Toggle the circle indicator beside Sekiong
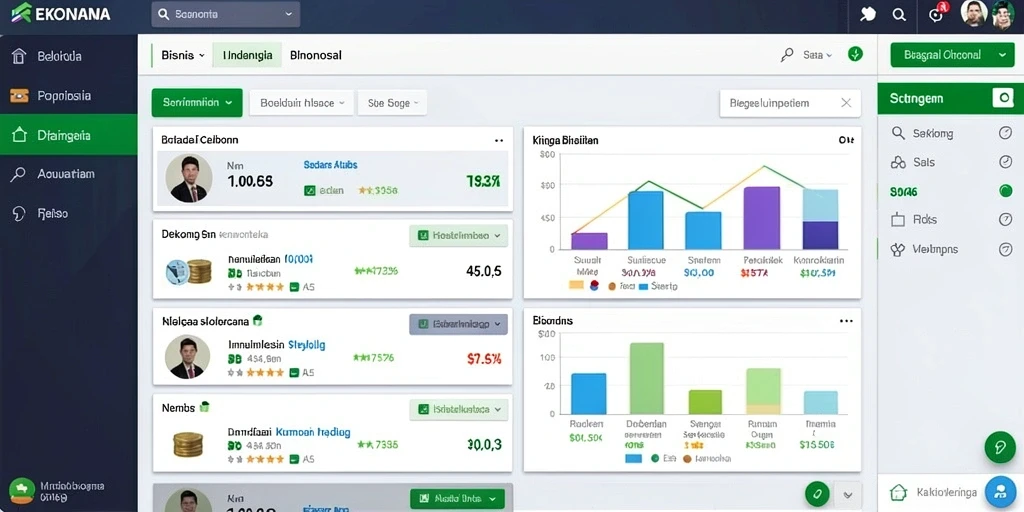This screenshot has height=512, width=1024. point(1006,133)
